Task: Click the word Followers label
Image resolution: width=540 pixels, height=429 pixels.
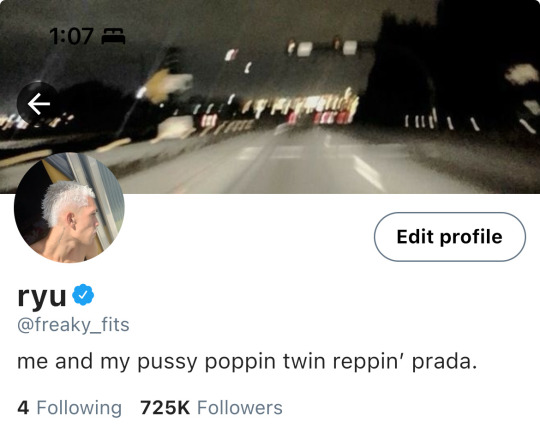Action: (240, 408)
